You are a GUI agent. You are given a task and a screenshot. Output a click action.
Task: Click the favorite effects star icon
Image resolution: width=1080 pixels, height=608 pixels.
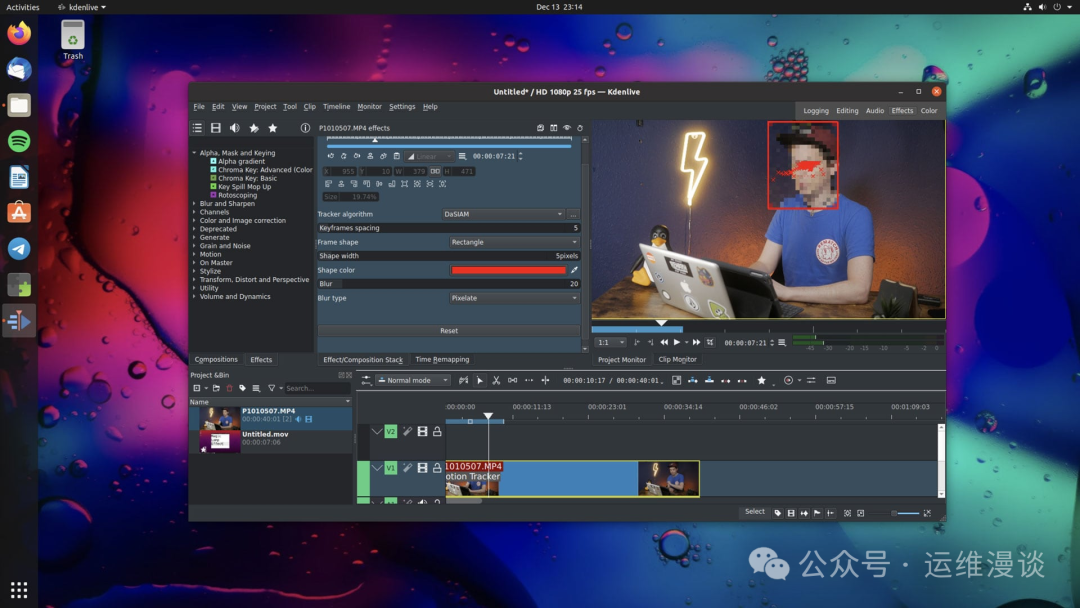(x=273, y=128)
